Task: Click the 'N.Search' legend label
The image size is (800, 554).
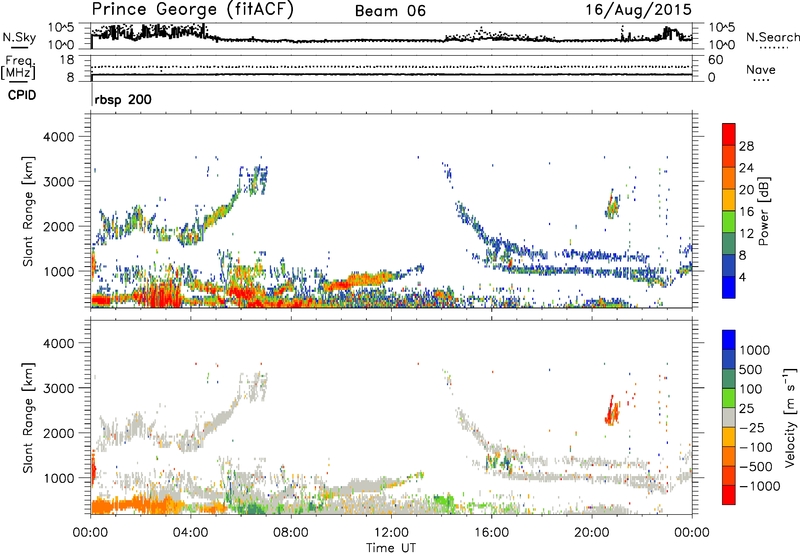Action: (772, 37)
